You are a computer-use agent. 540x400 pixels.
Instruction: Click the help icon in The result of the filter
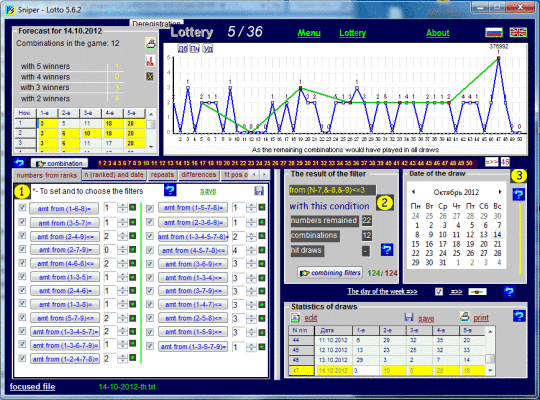(x=387, y=249)
